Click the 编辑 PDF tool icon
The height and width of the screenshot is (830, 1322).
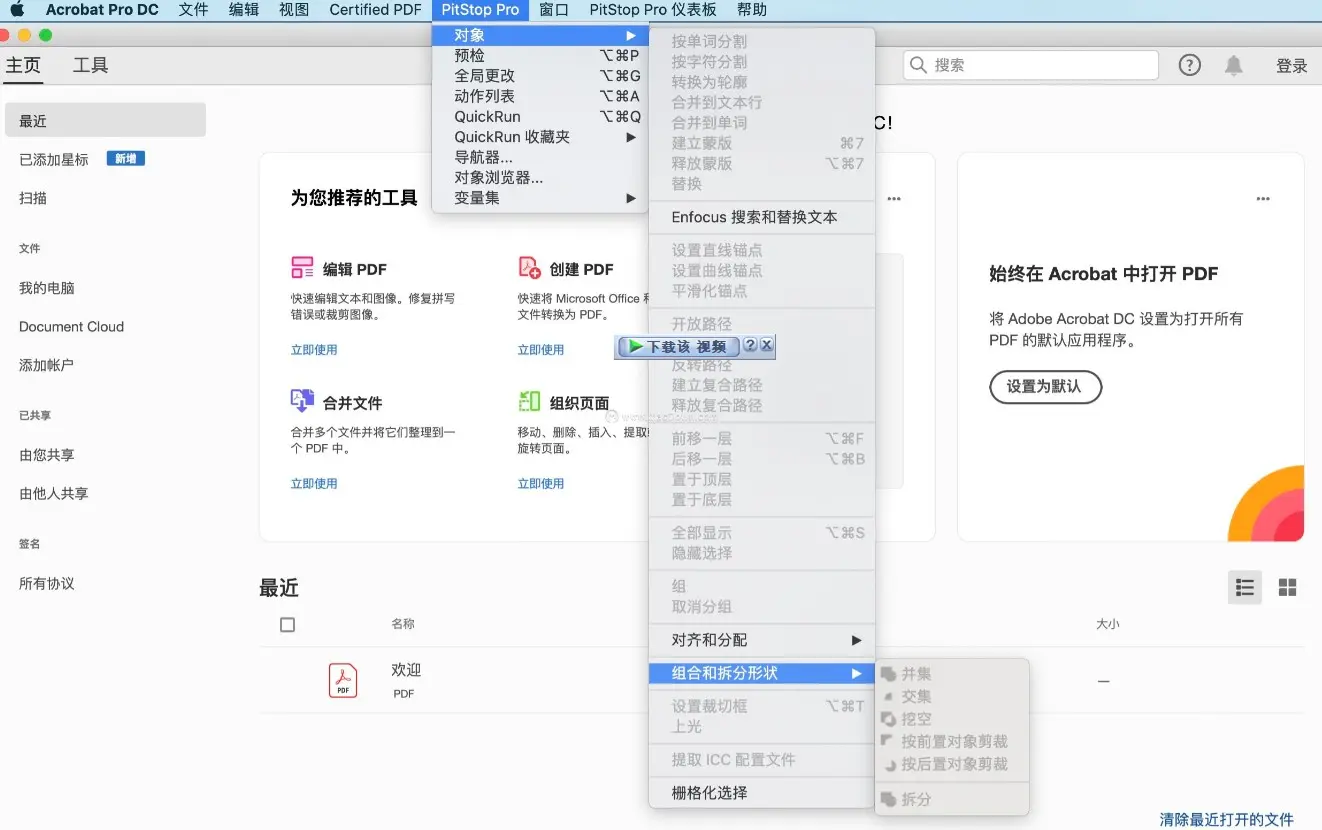point(302,268)
